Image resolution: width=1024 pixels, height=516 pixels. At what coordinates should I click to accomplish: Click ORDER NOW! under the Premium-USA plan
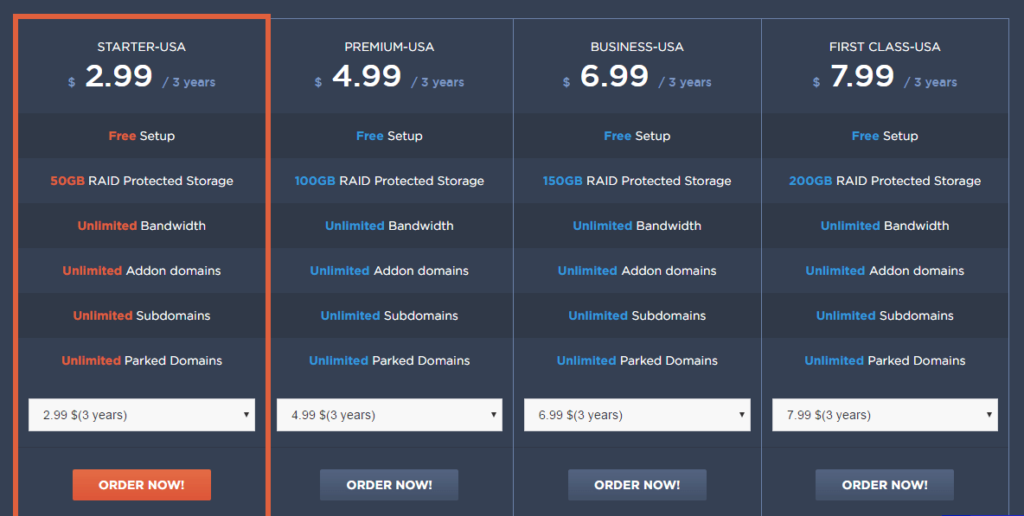(389, 485)
